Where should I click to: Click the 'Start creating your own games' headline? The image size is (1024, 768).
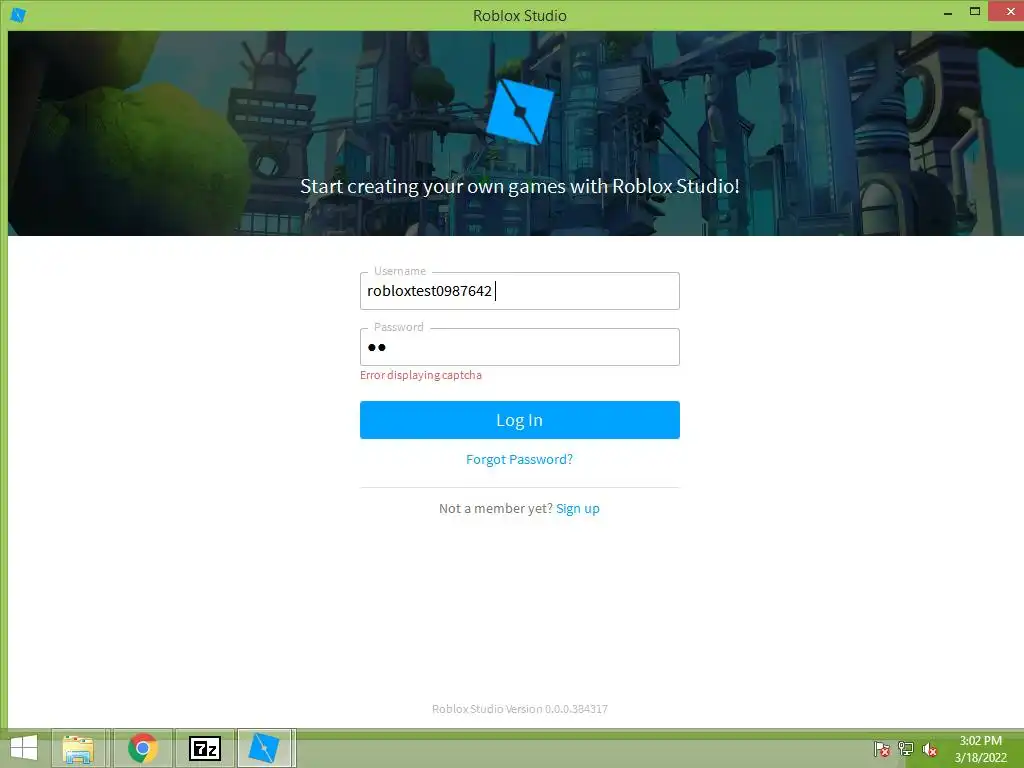click(x=519, y=186)
